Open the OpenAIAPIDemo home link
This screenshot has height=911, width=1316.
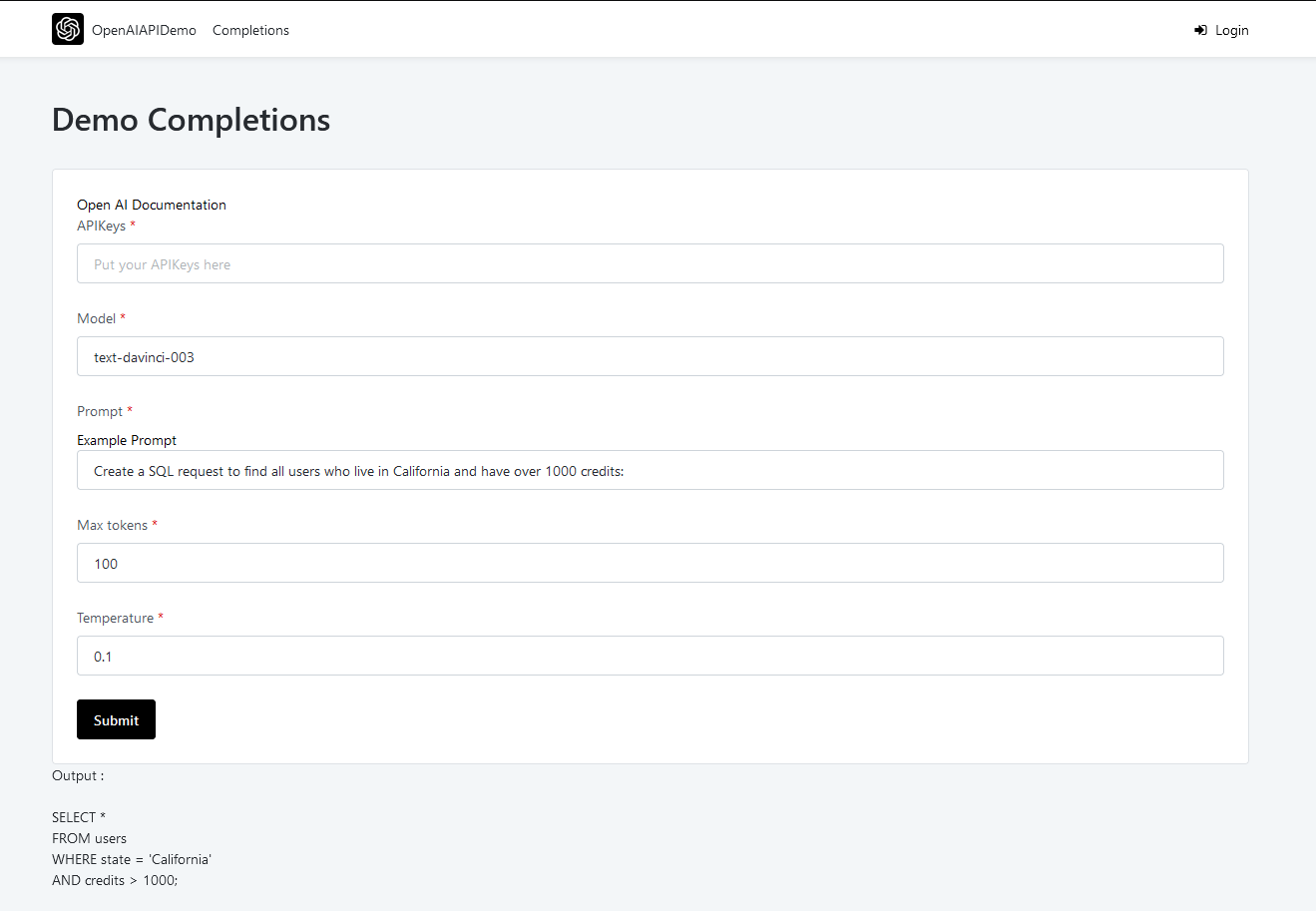coord(144,30)
